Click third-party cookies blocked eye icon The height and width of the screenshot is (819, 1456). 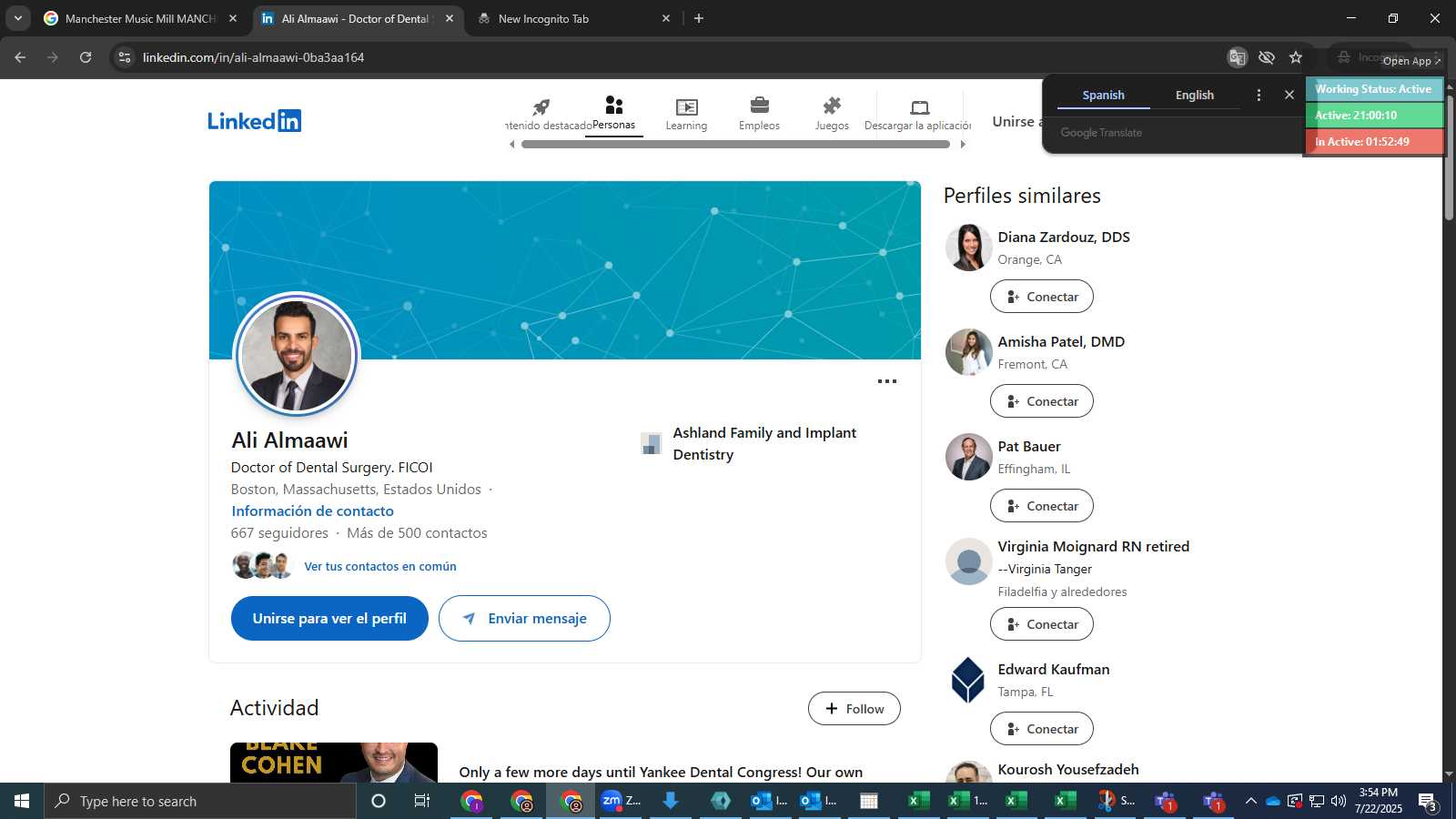[1266, 57]
